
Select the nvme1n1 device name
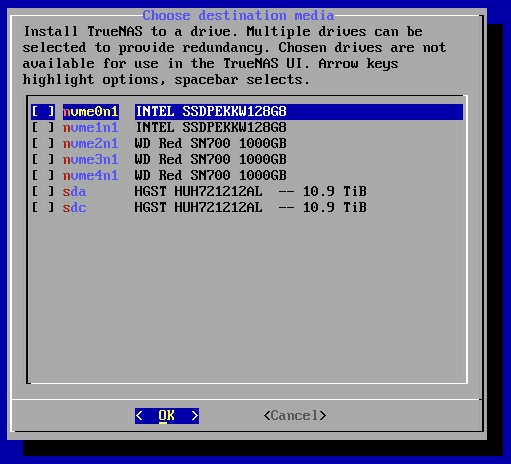[x=91, y=128]
